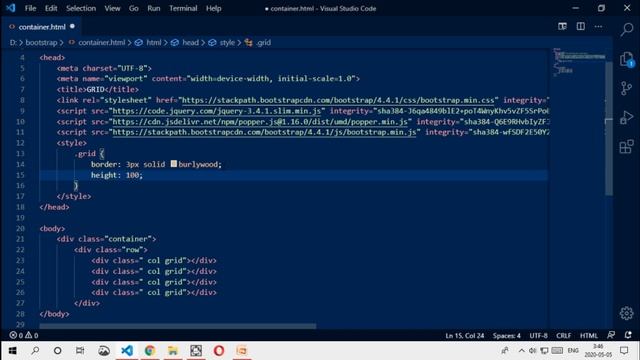Open the Help menu

213,8
